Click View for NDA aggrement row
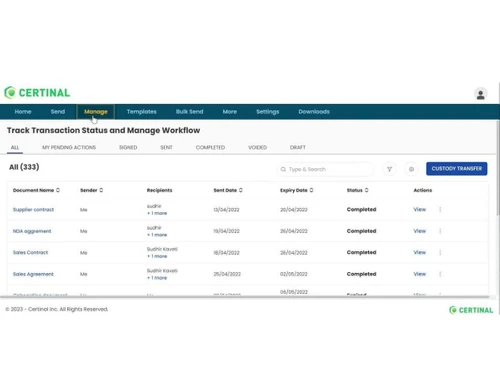This screenshot has width=500, height=375. point(420,231)
